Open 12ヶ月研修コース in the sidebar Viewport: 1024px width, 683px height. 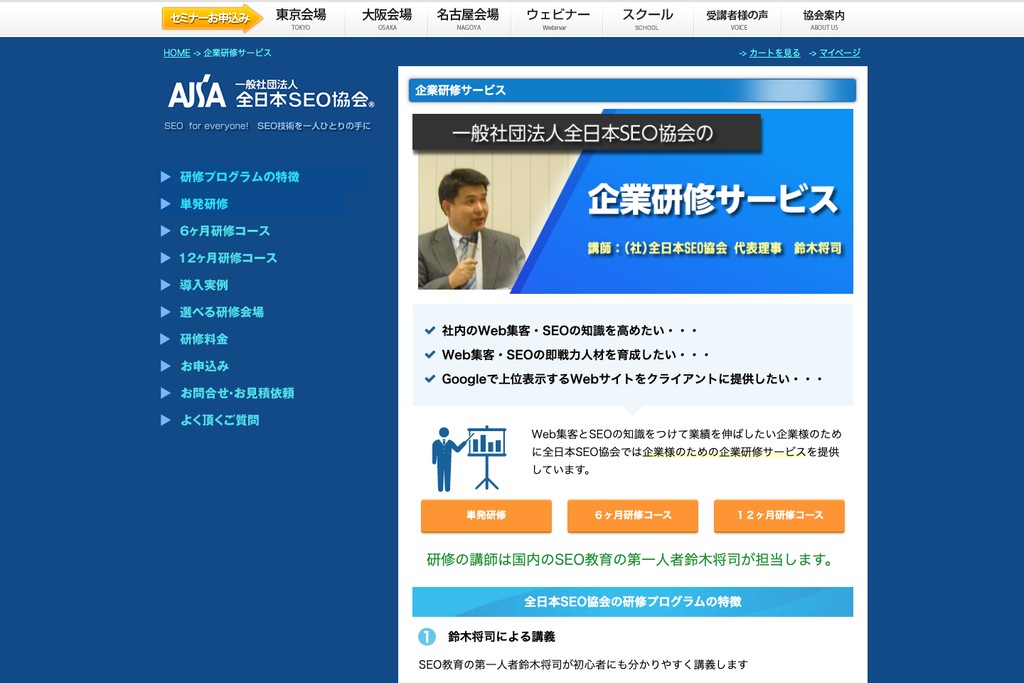(x=228, y=258)
